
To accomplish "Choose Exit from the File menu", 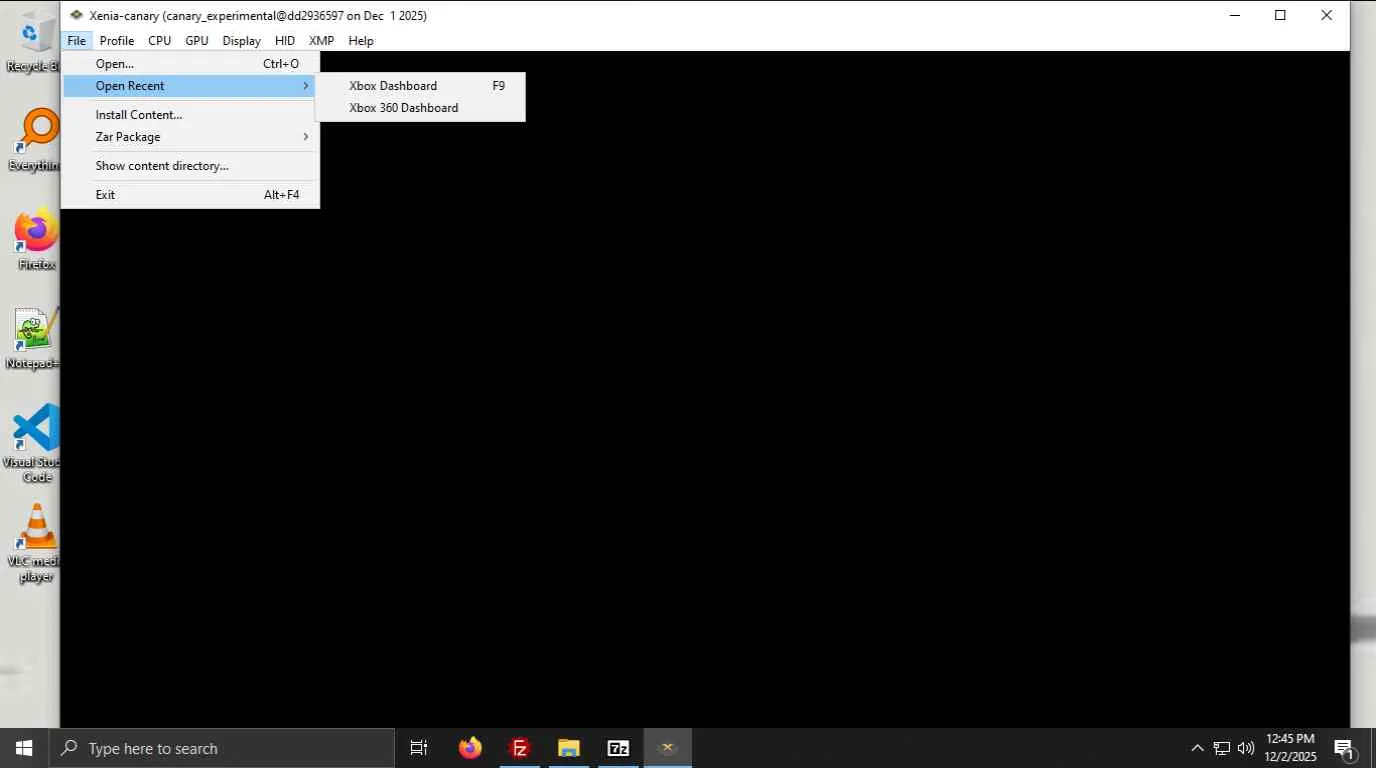I will (190, 195).
